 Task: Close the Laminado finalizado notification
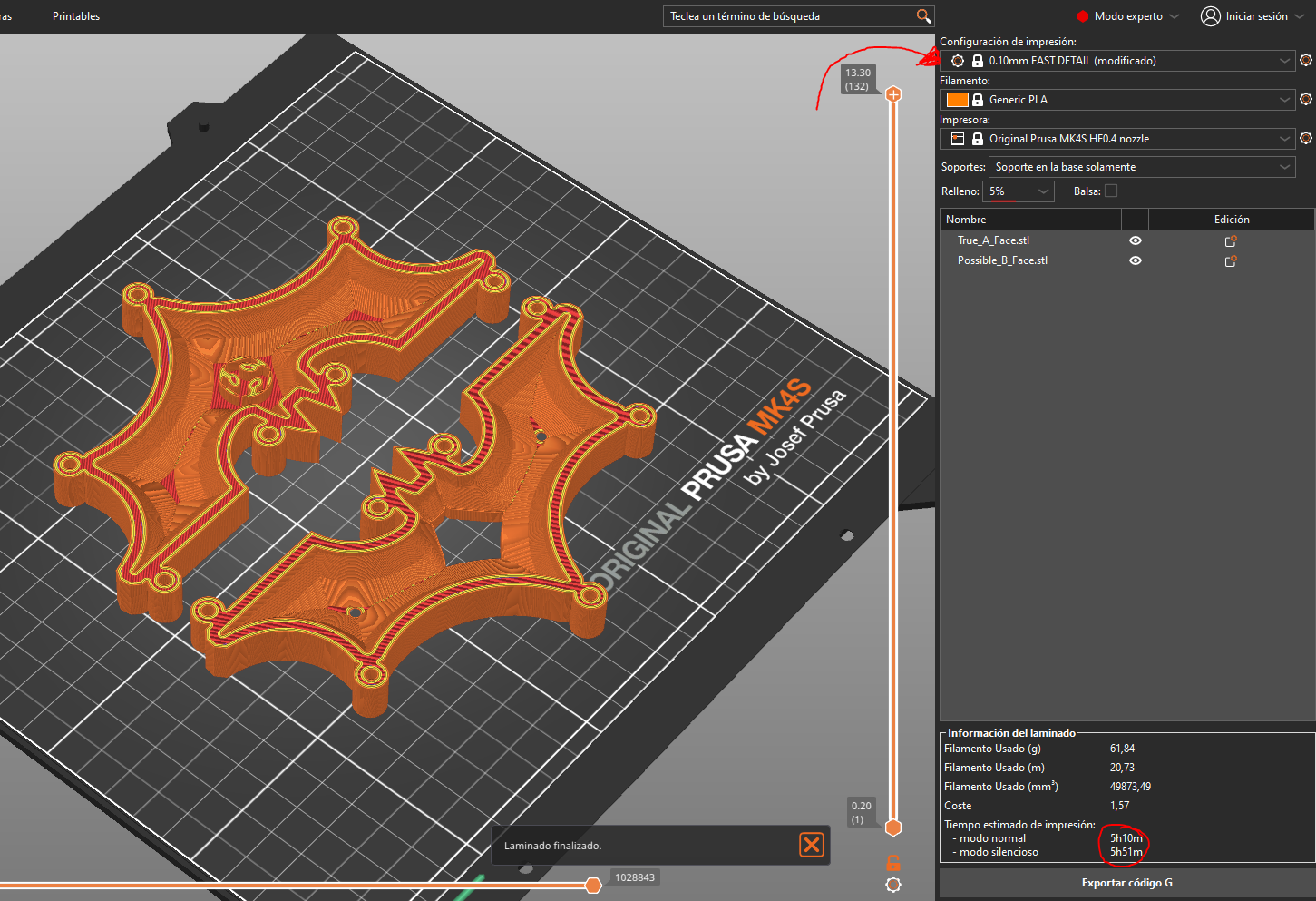pyautogui.click(x=812, y=845)
